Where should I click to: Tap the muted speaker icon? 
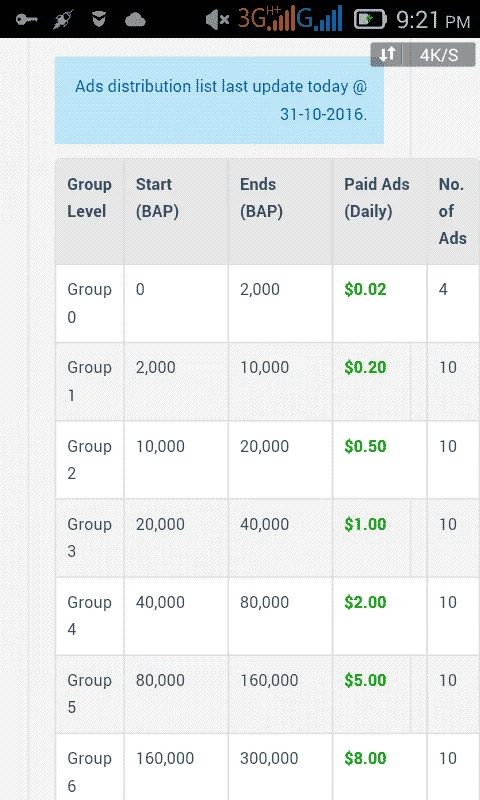[x=217, y=20]
